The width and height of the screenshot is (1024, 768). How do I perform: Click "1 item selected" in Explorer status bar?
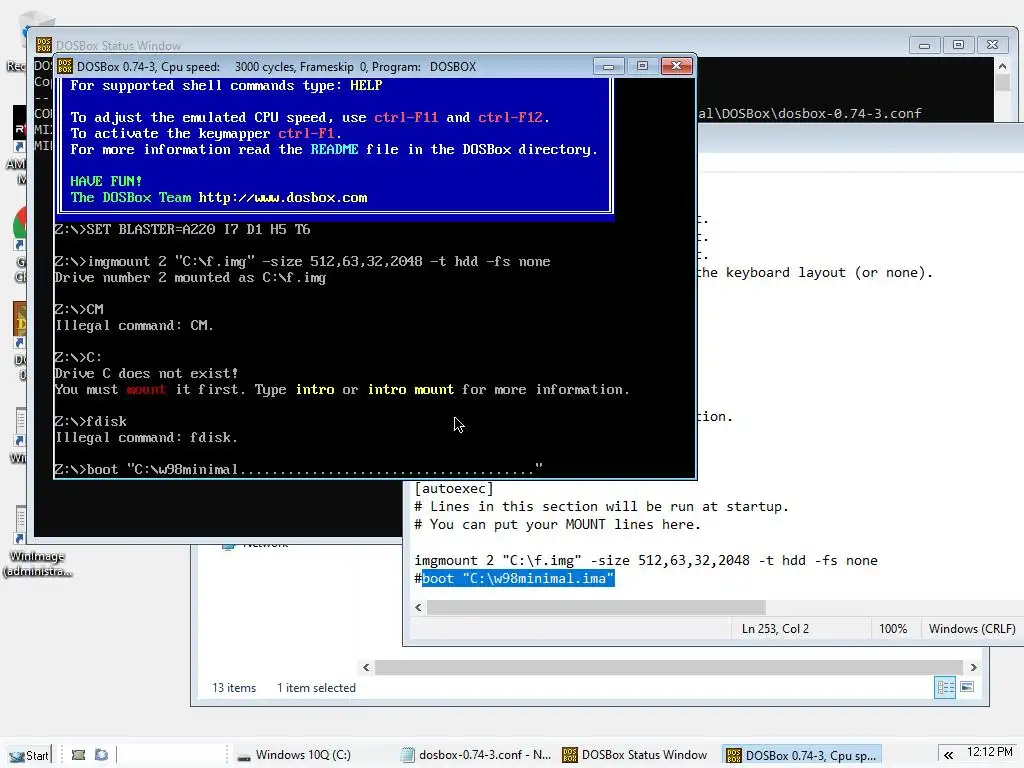pos(316,688)
